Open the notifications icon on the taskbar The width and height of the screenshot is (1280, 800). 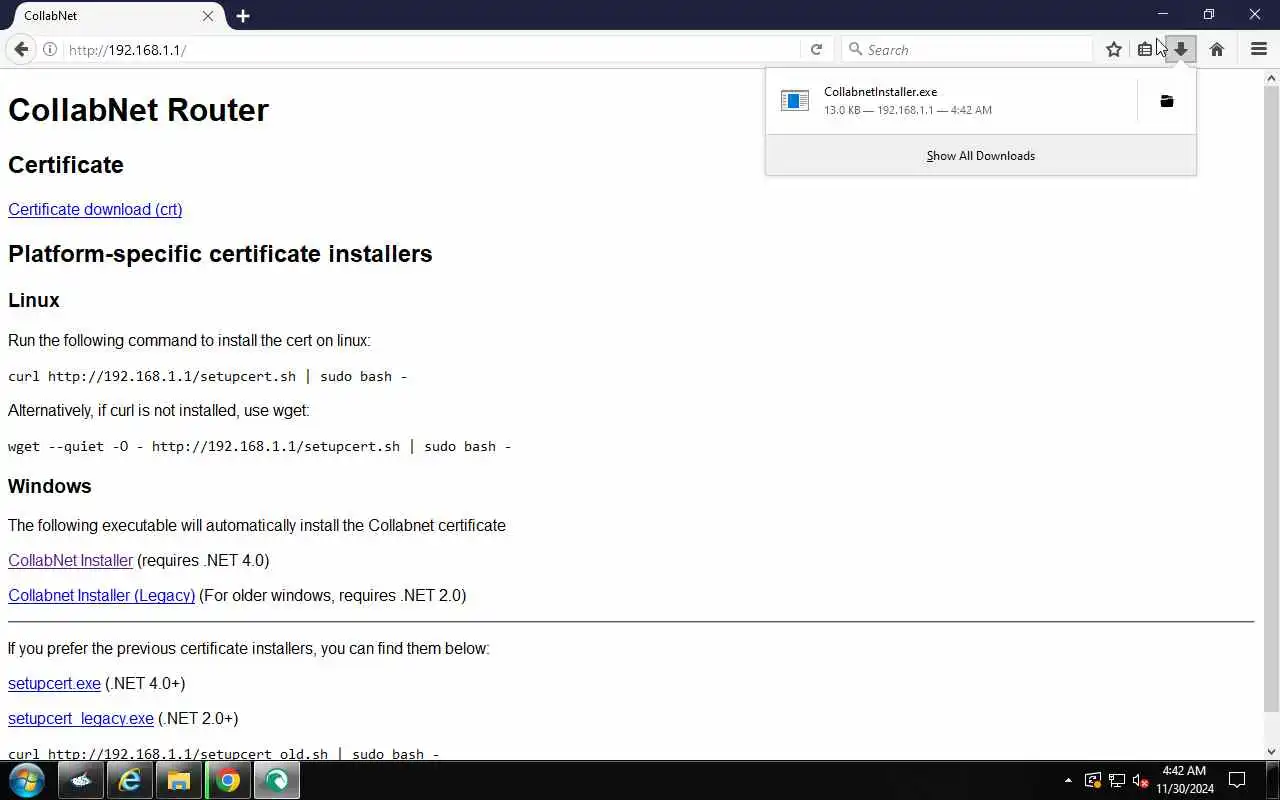1237,780
